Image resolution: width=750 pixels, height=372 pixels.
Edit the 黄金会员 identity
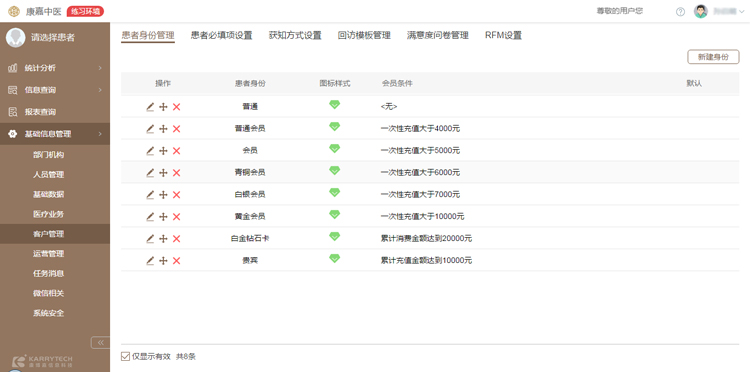tap(150, 217)
